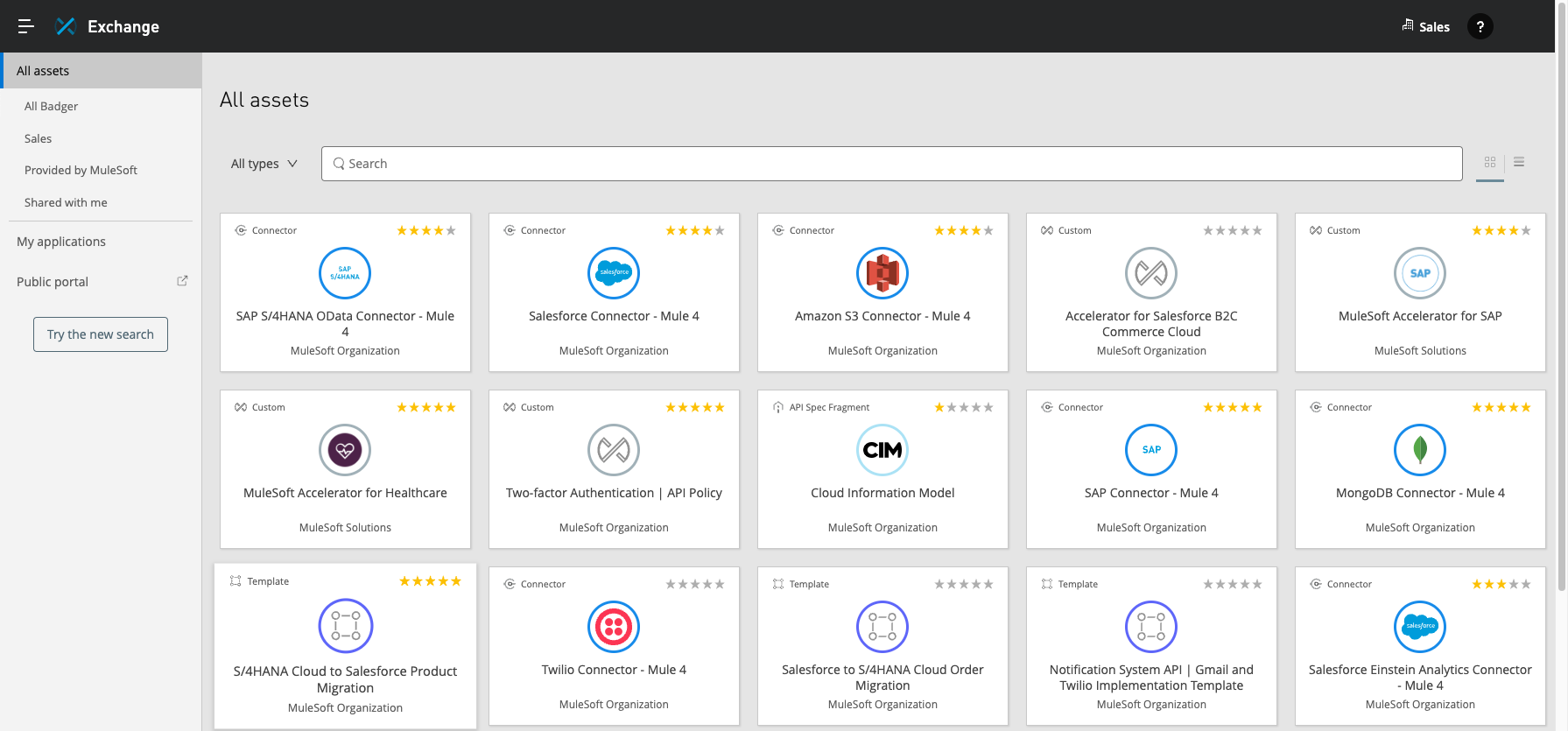1568x731 pixels.
Task: Open the SAP Connector - Mule 4 logo
Action: [1151, 450]
